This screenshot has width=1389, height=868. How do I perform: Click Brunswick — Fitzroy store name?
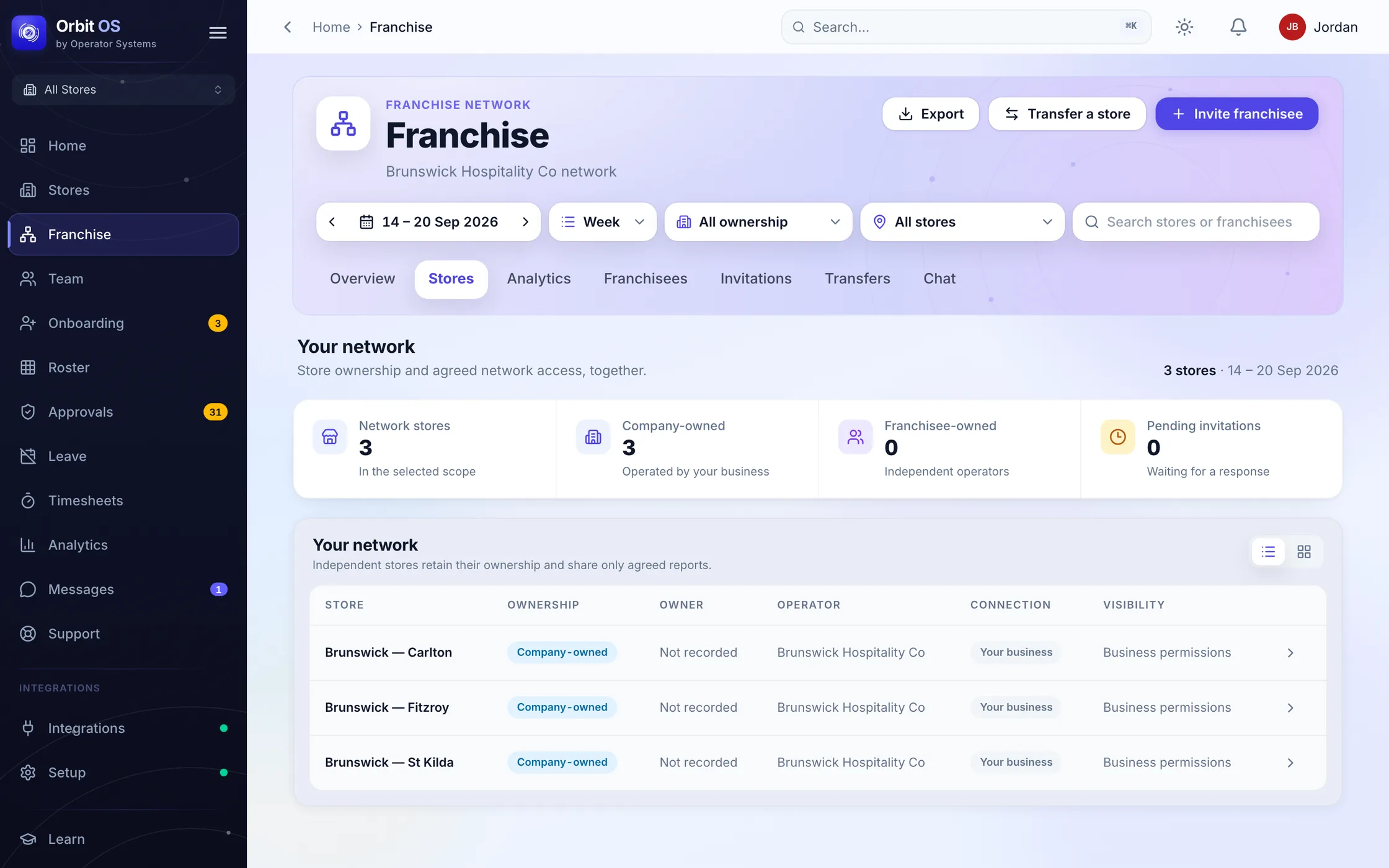coord(387,708)
